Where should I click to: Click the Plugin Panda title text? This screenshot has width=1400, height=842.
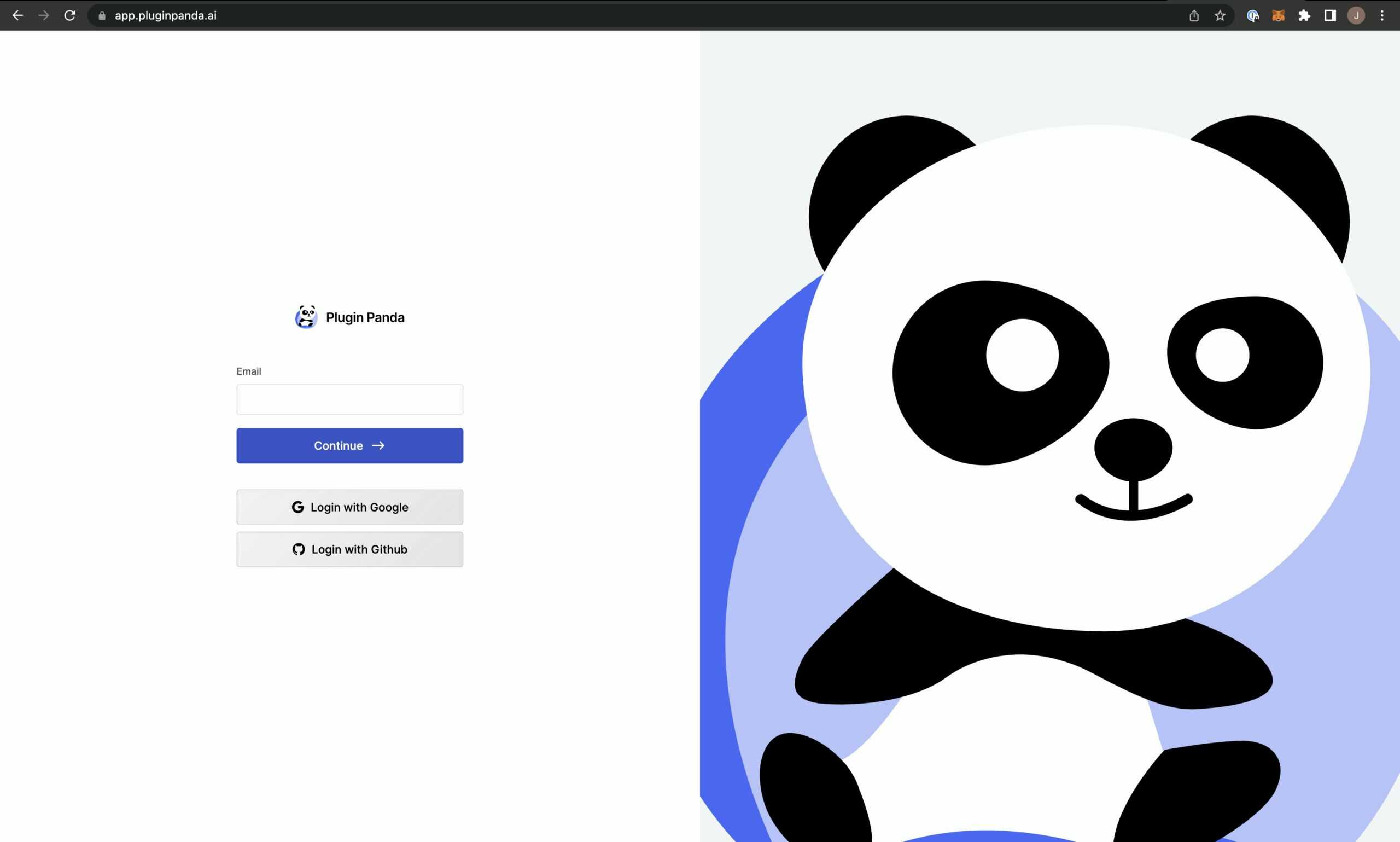tap(365, 317)
